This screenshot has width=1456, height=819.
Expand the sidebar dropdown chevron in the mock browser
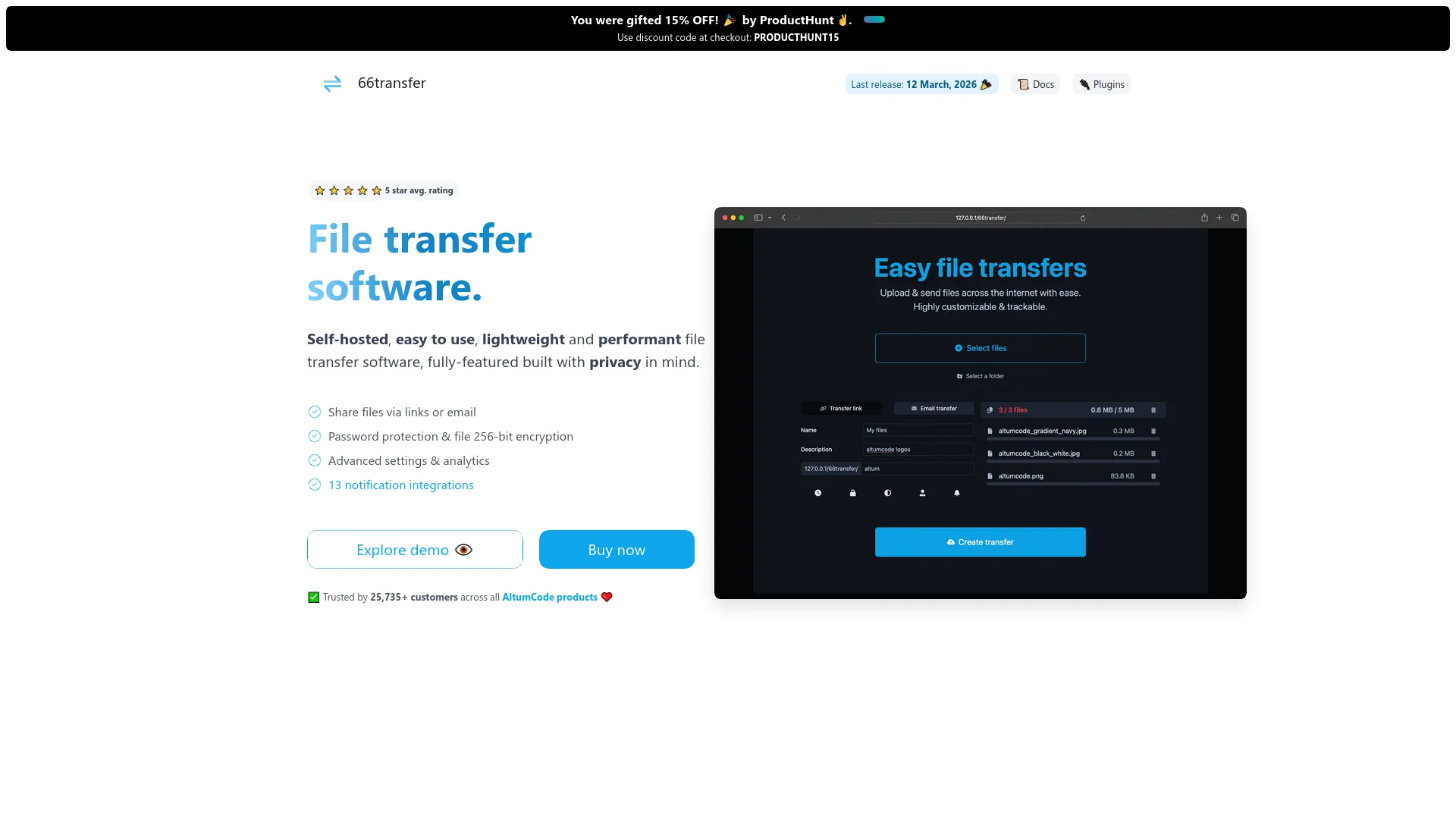770,218
